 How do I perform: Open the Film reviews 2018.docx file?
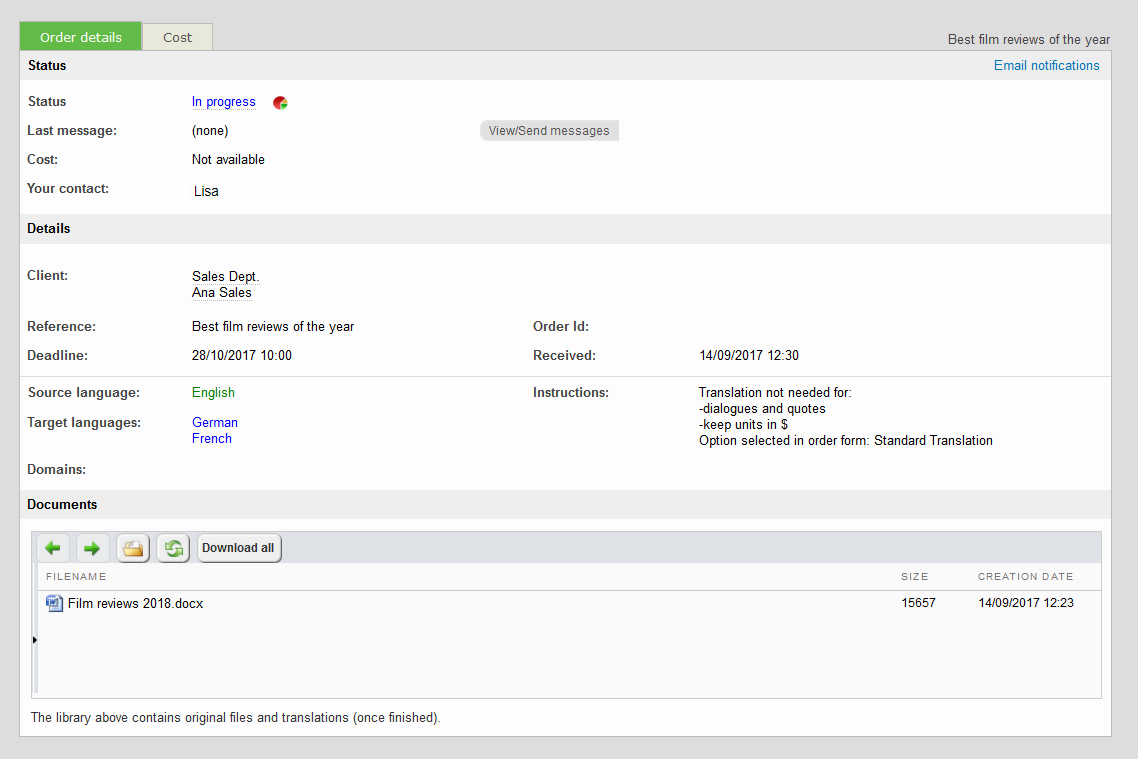(135, 604)
